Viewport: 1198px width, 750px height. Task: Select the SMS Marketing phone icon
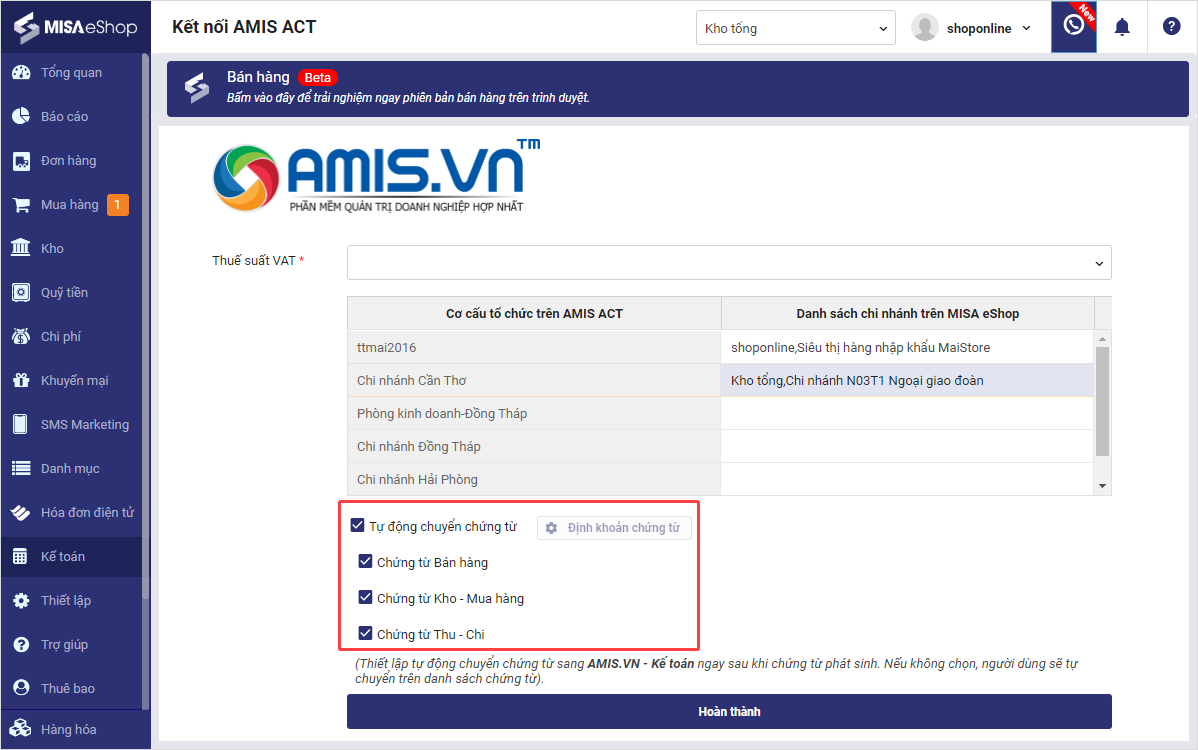[x=21, y=425]
